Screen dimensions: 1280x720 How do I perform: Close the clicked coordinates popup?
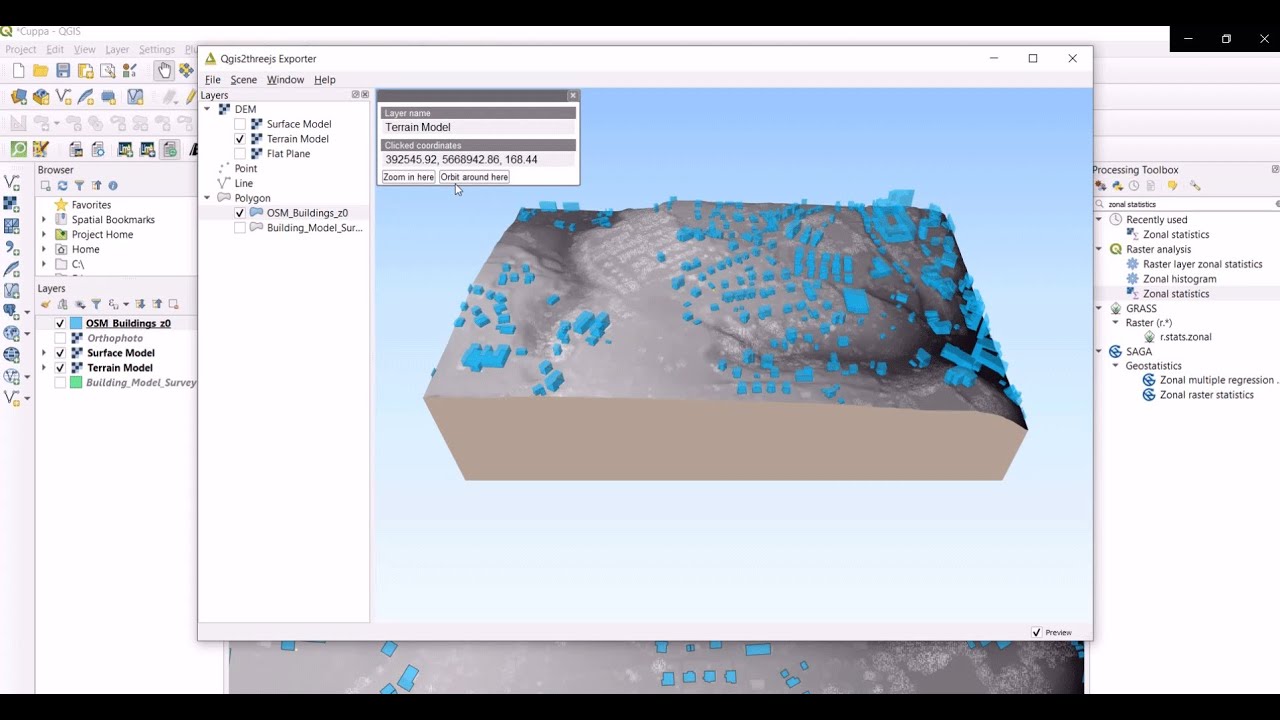(x=572, y=96)
